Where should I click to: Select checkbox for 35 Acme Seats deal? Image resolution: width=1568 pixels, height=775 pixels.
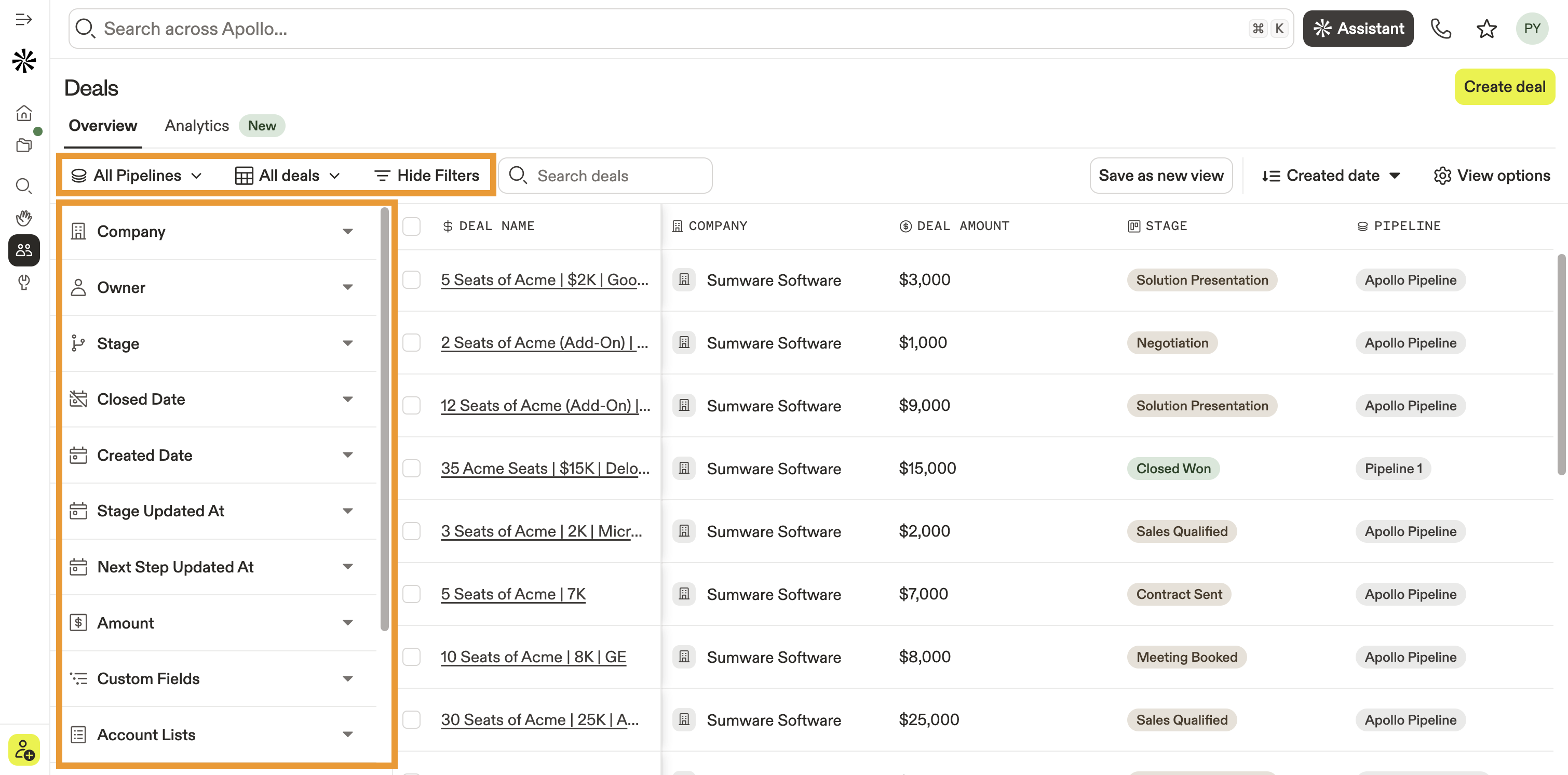point(412,468)
